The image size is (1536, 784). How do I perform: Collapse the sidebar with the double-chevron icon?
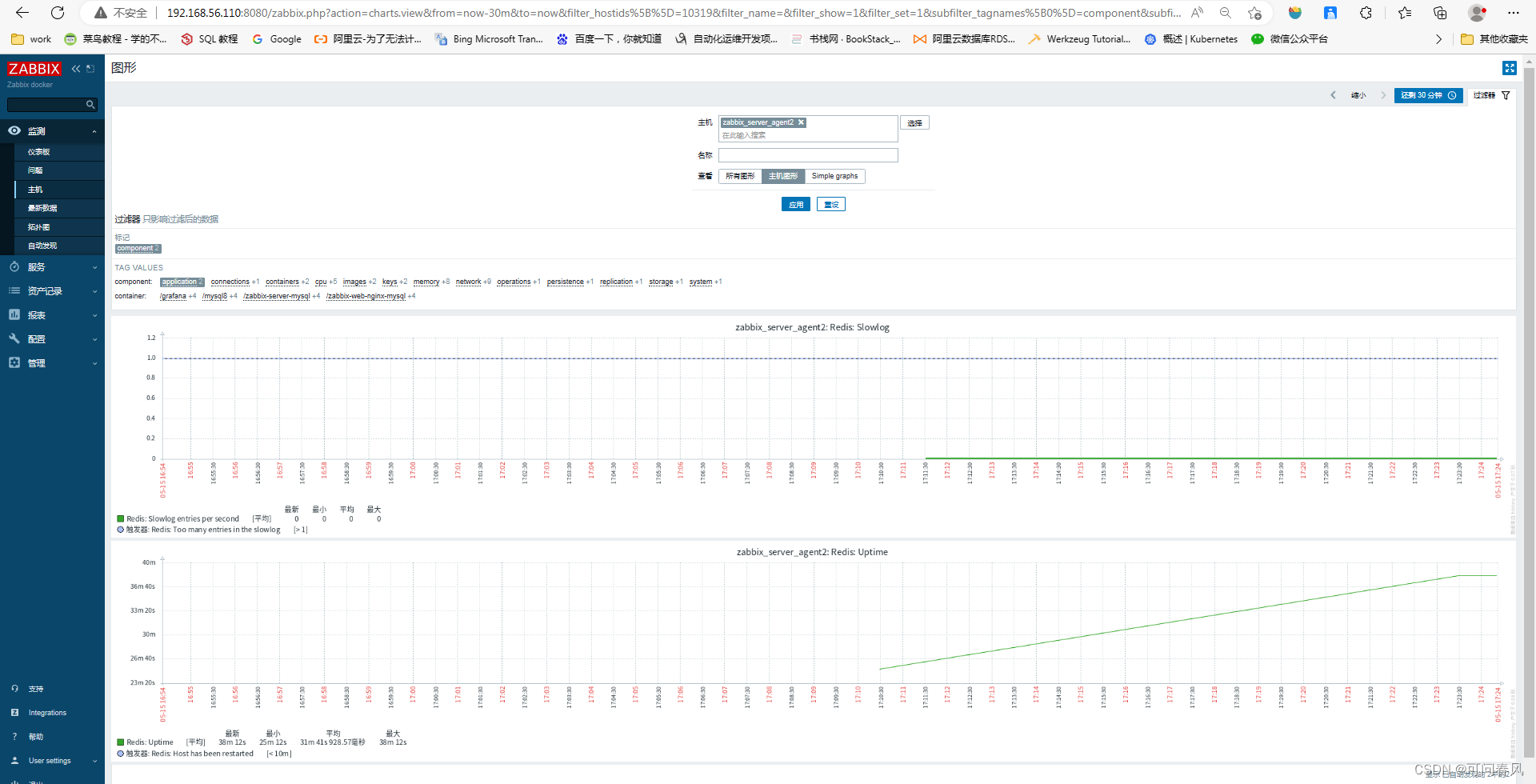[x=76, y=69]
